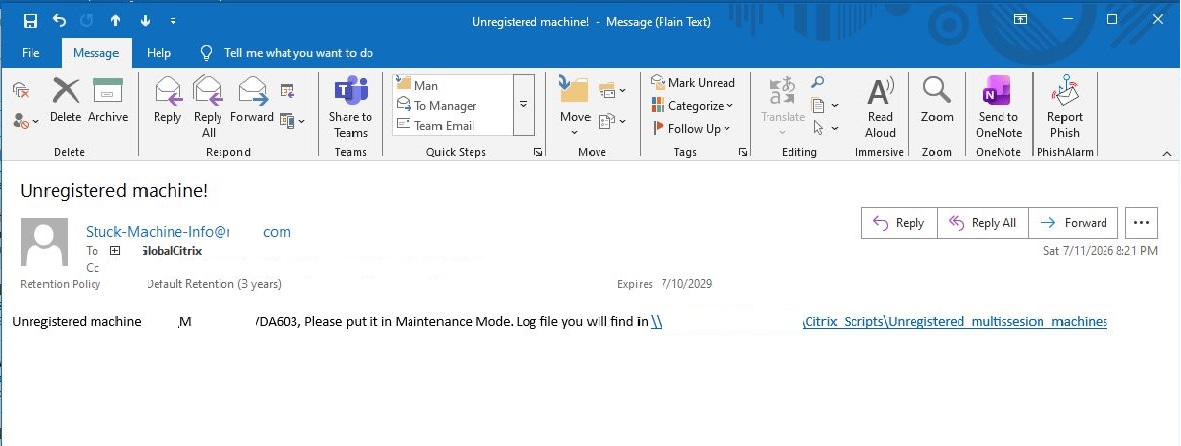Open the Move folder button
This screenshot has width=1181, height=446.
(575, 106)
